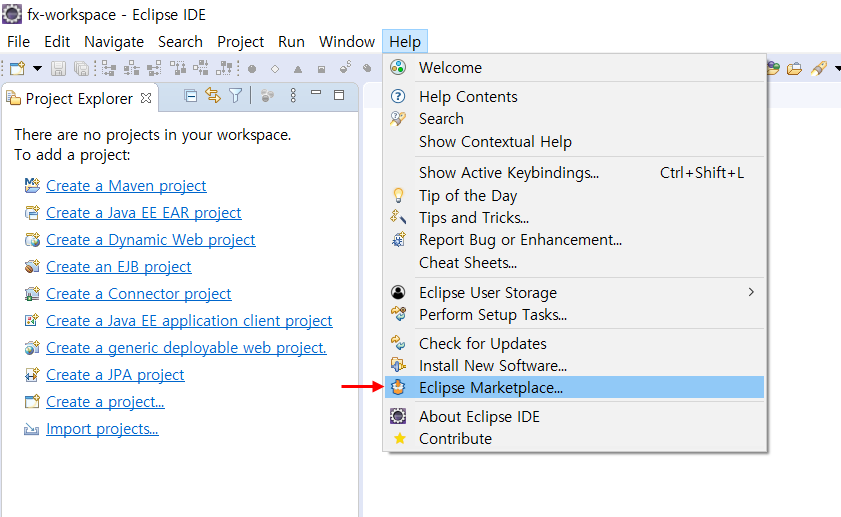Choose Show Contextual Help
This screenshot has height=517, width=841.
574,142
